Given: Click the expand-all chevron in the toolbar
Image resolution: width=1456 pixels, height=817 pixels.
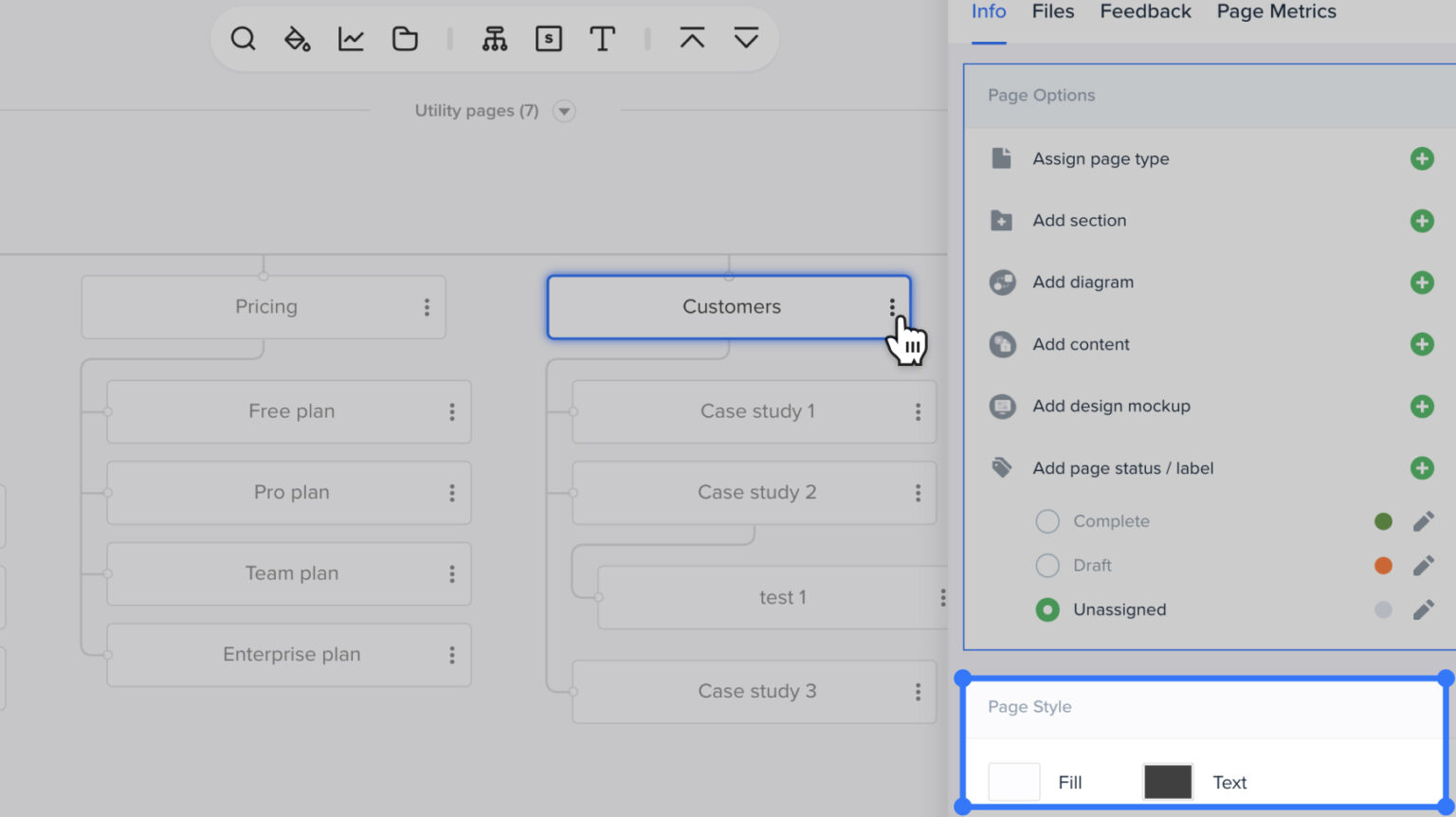Looking at the screenshot, I should tap(747, 39).
